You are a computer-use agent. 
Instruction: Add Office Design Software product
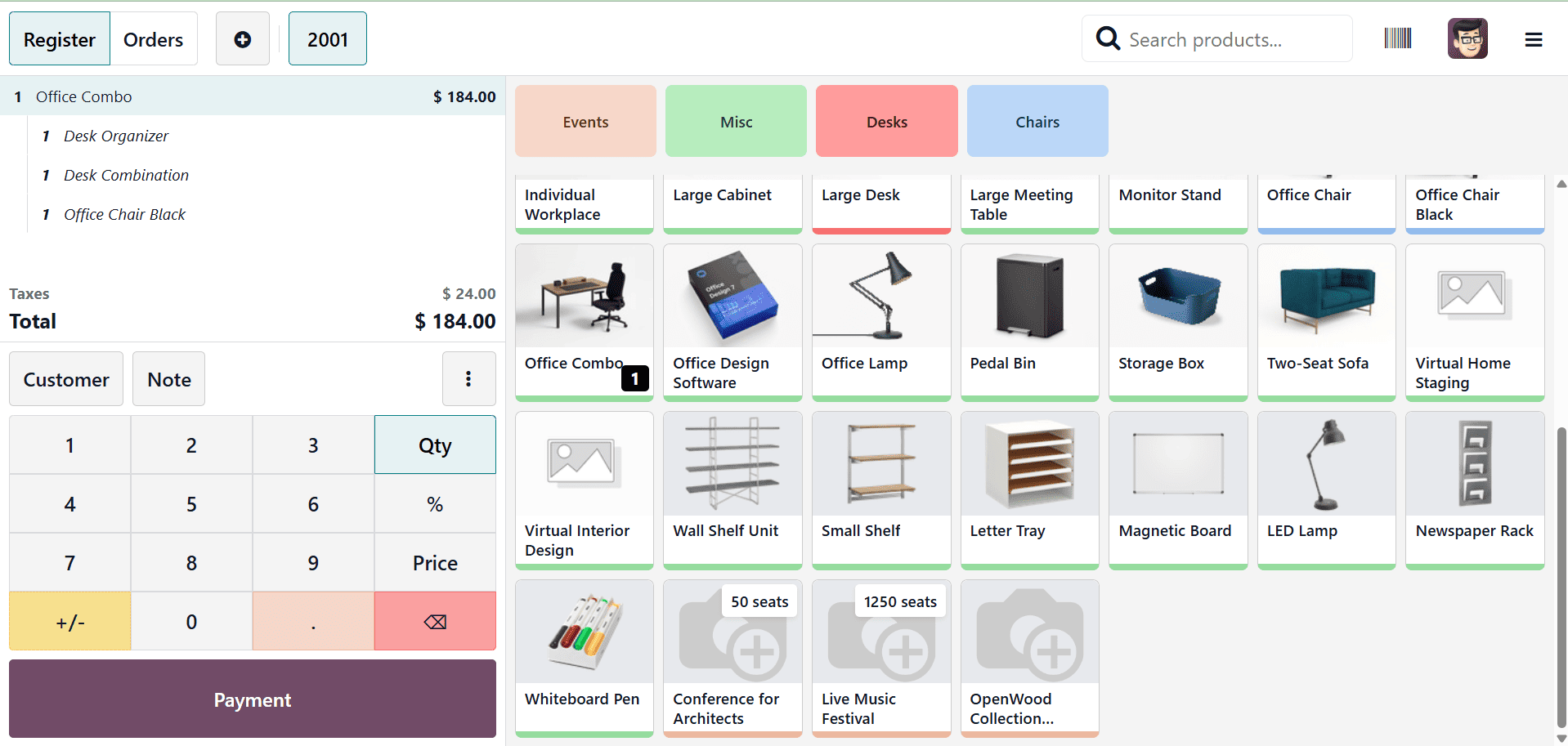[732, 322]
